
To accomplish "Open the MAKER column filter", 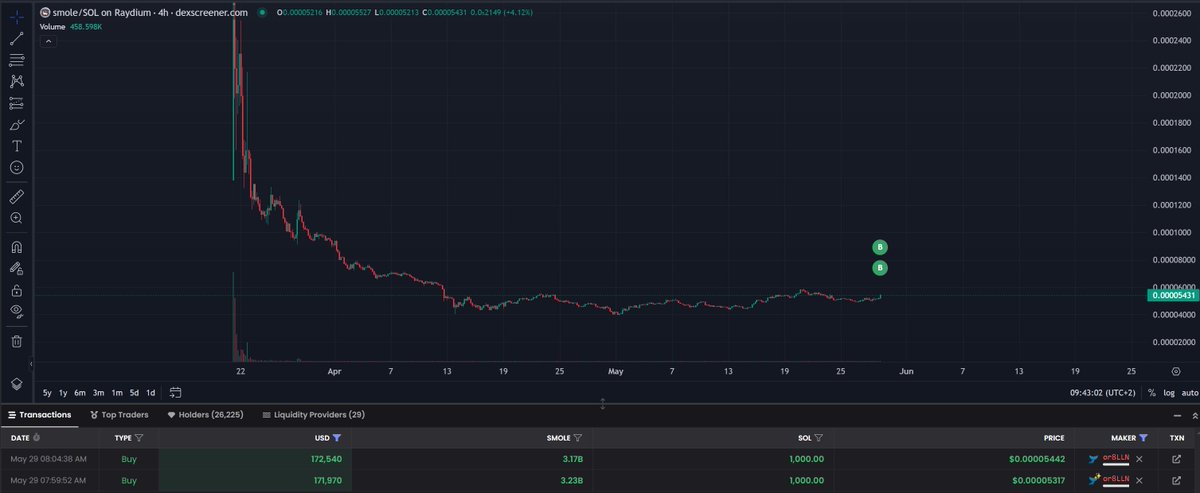I will 1143,438.
